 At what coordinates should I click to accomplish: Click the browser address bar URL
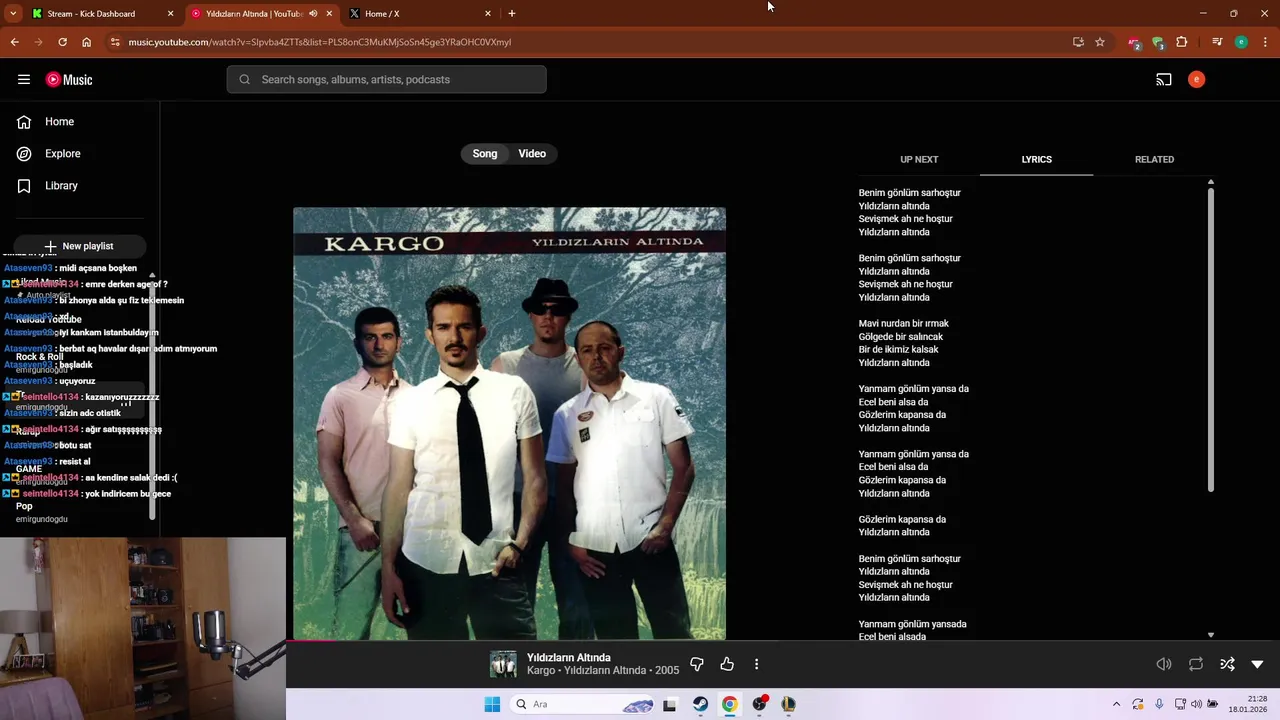pos(319,42)
